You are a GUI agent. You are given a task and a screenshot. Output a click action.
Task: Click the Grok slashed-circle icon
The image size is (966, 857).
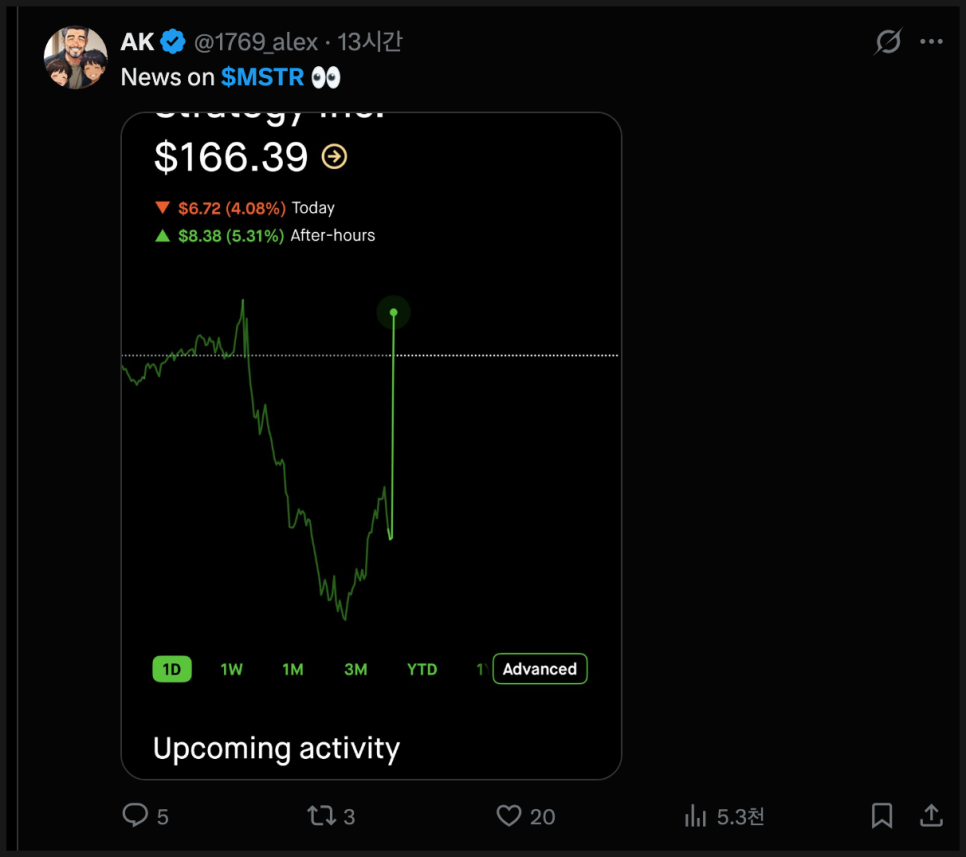click(x=888, y=42)
